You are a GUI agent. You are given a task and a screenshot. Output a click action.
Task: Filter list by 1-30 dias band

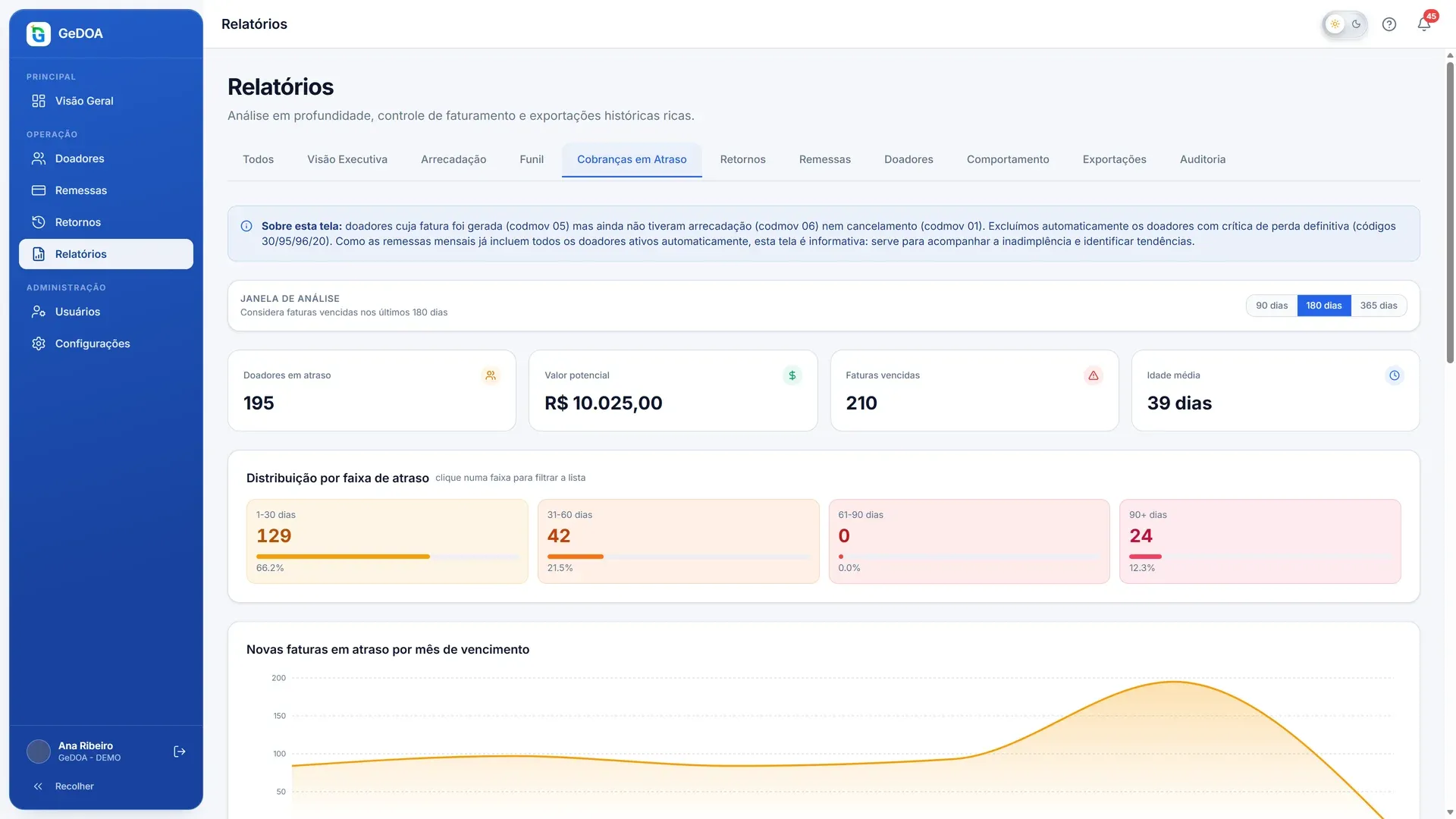387,541
